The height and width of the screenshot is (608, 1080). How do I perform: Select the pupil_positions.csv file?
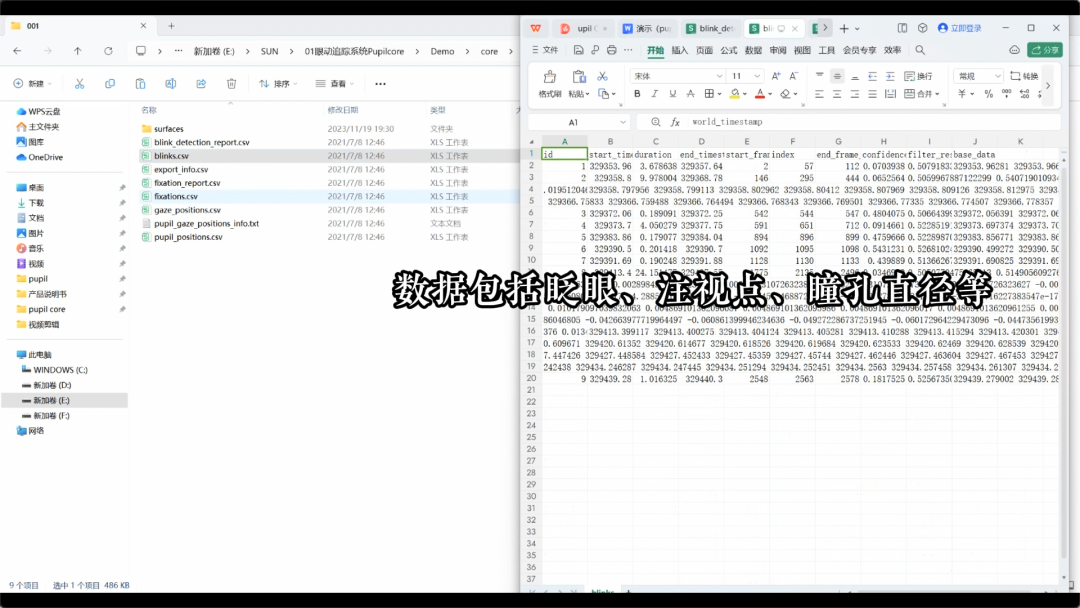pos(188,237)
